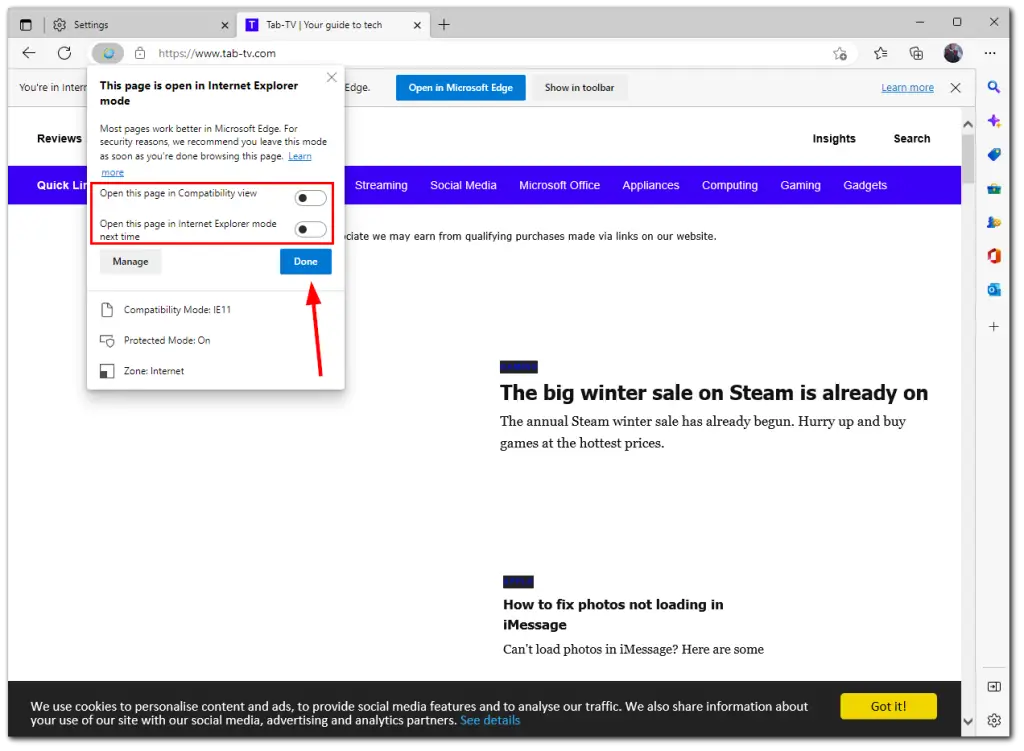The image size is (1024, 751).
Task: Open the Settings and more menu
Action: 990,53
